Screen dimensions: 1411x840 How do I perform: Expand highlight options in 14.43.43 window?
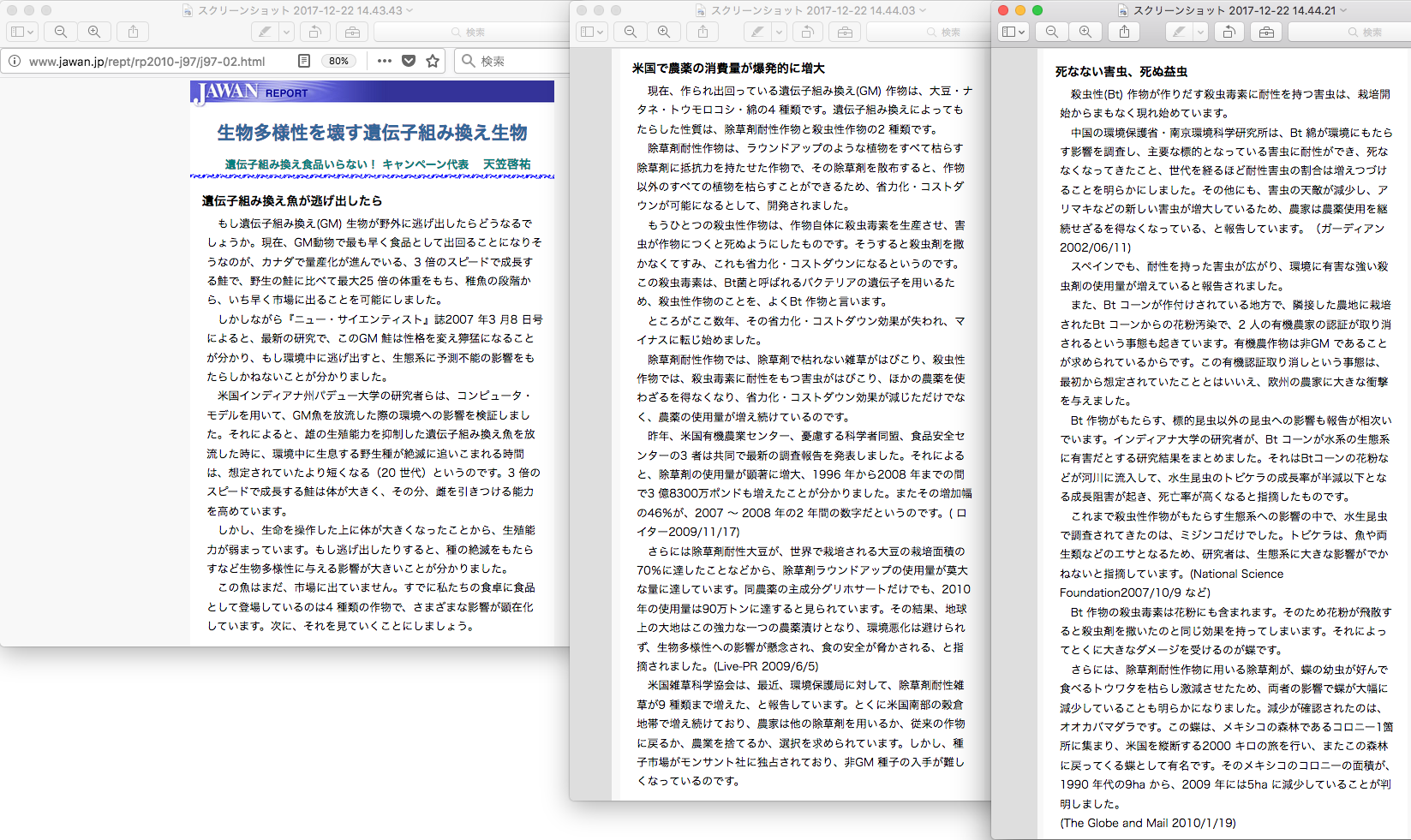click(x=287, y=32)
